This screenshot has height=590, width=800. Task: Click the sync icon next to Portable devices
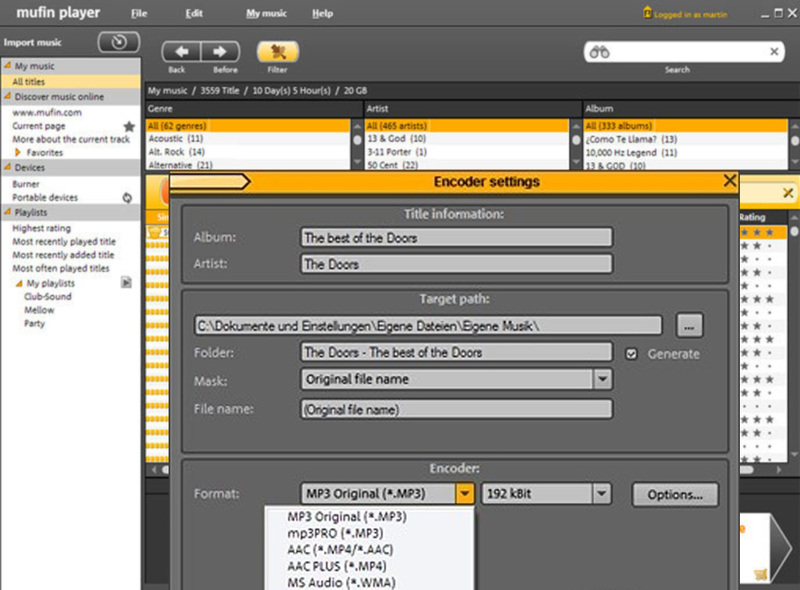tap(127, 198)
